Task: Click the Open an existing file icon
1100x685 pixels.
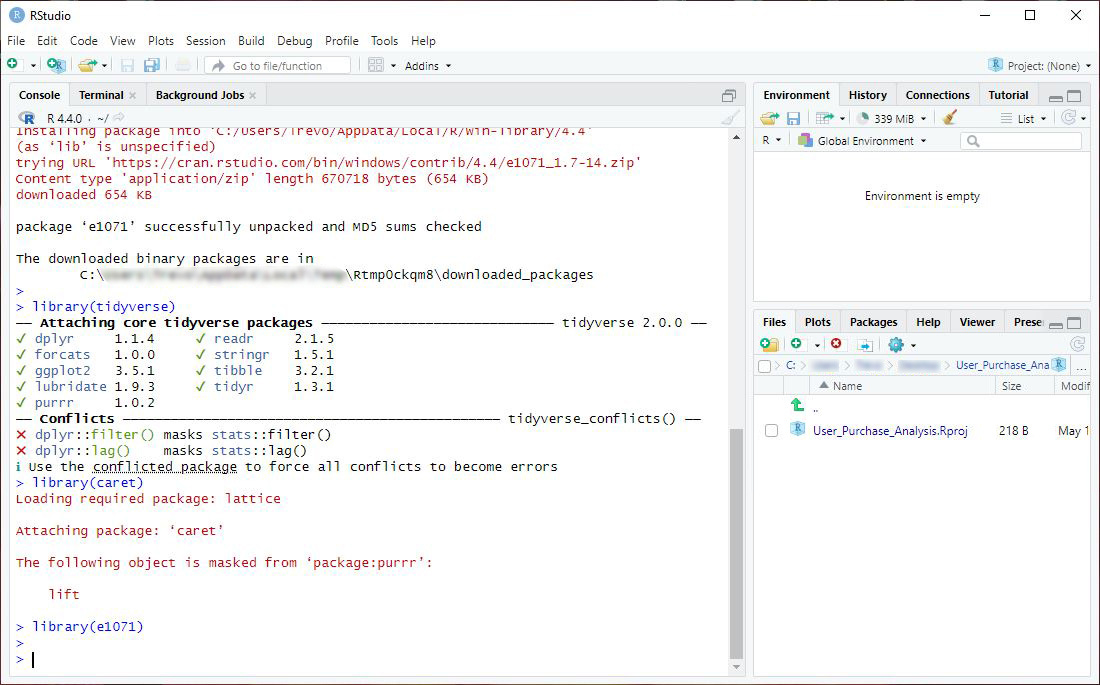Action: coord(87,65)
